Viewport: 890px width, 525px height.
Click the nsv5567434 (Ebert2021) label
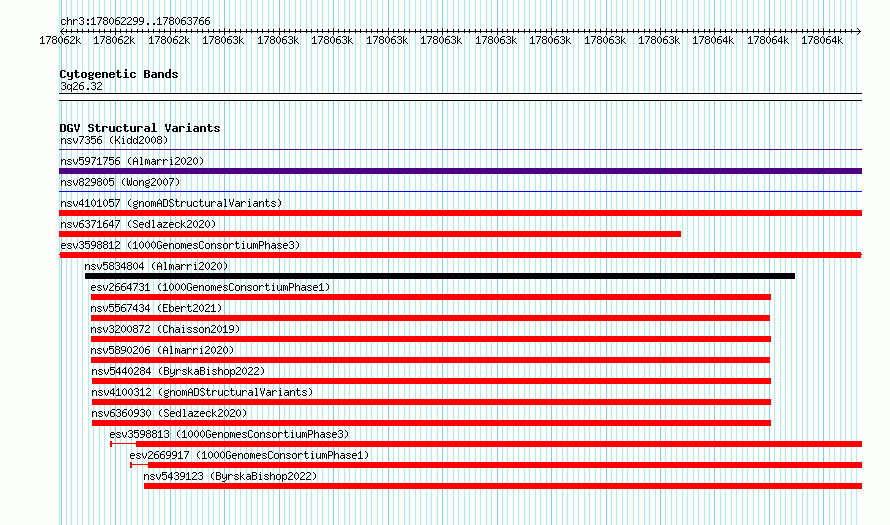click(x=156, y=308)
